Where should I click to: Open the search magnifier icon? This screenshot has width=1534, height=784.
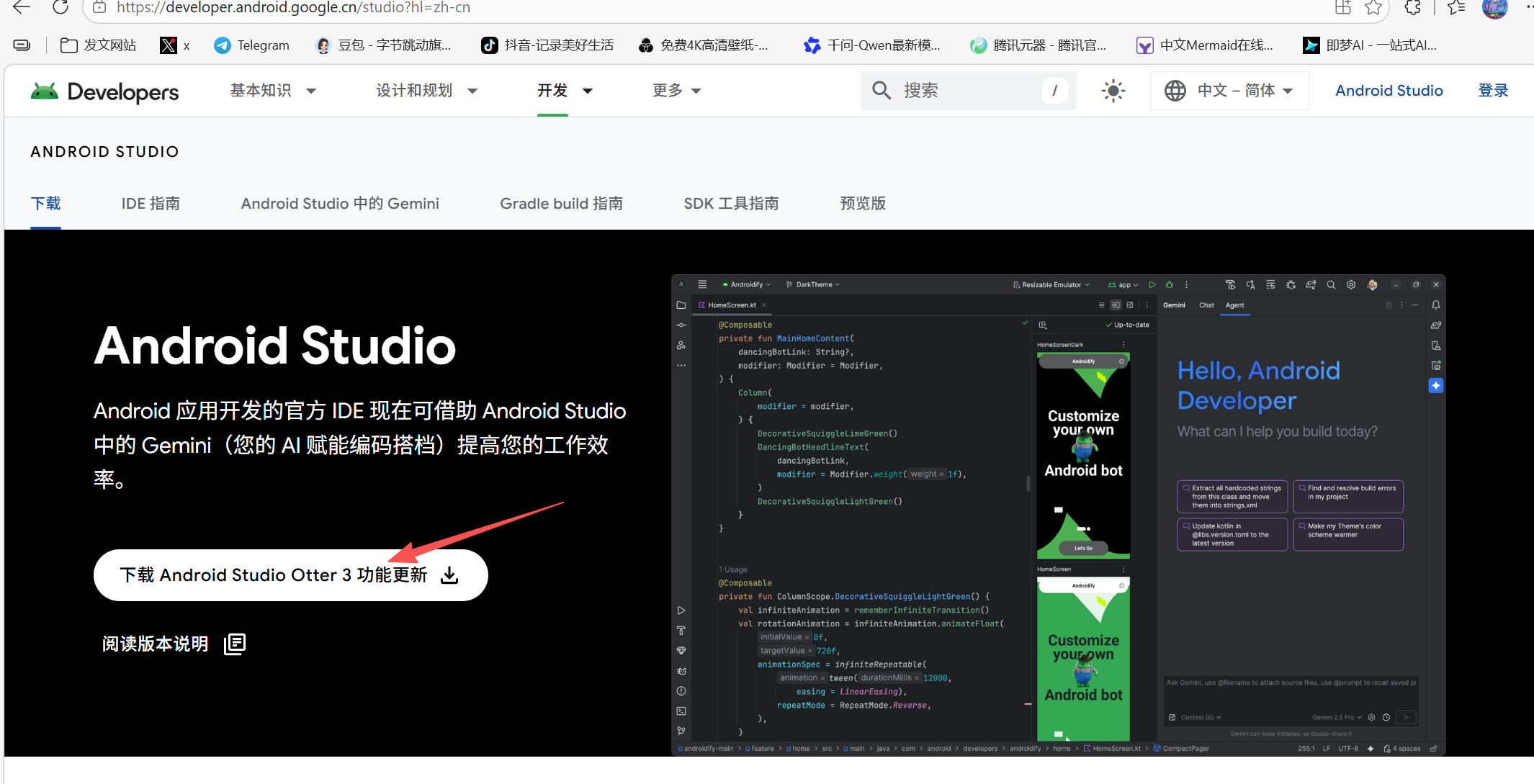coord(880,90)
